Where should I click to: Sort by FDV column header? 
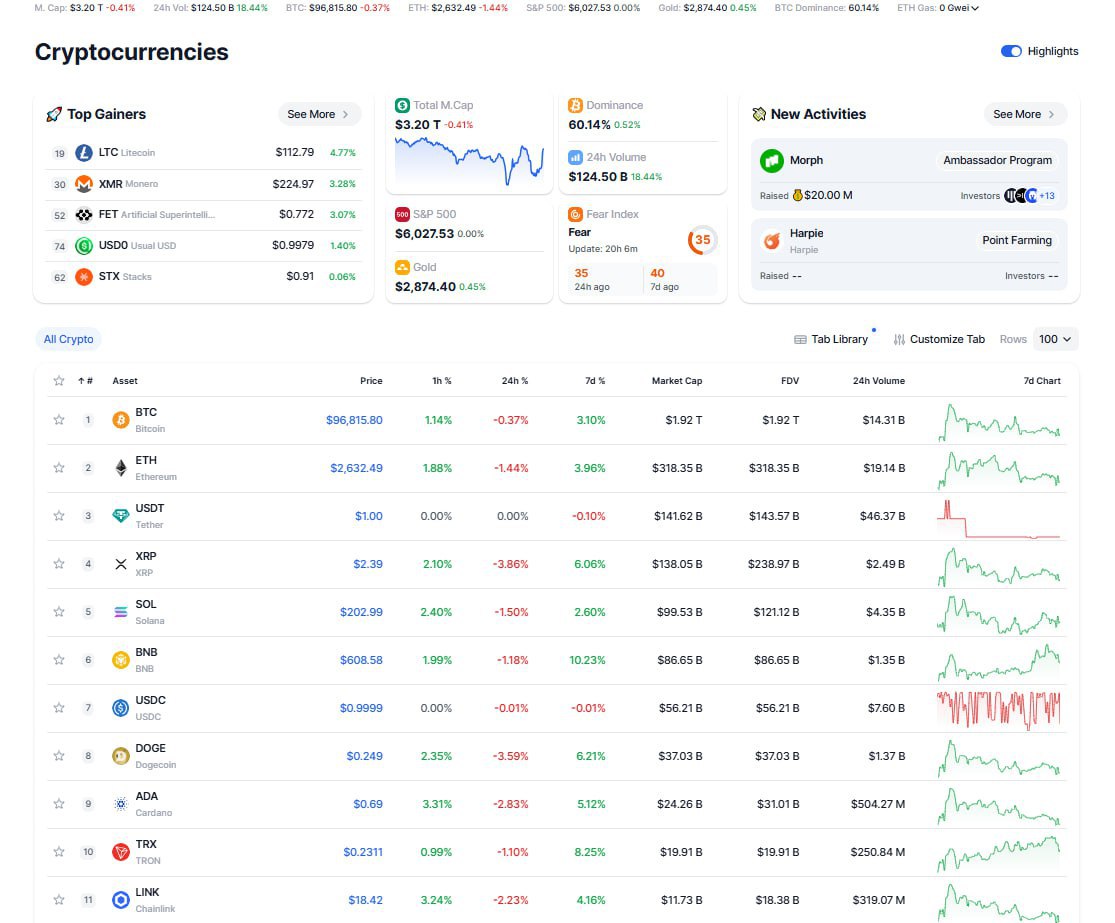point(790,380)
